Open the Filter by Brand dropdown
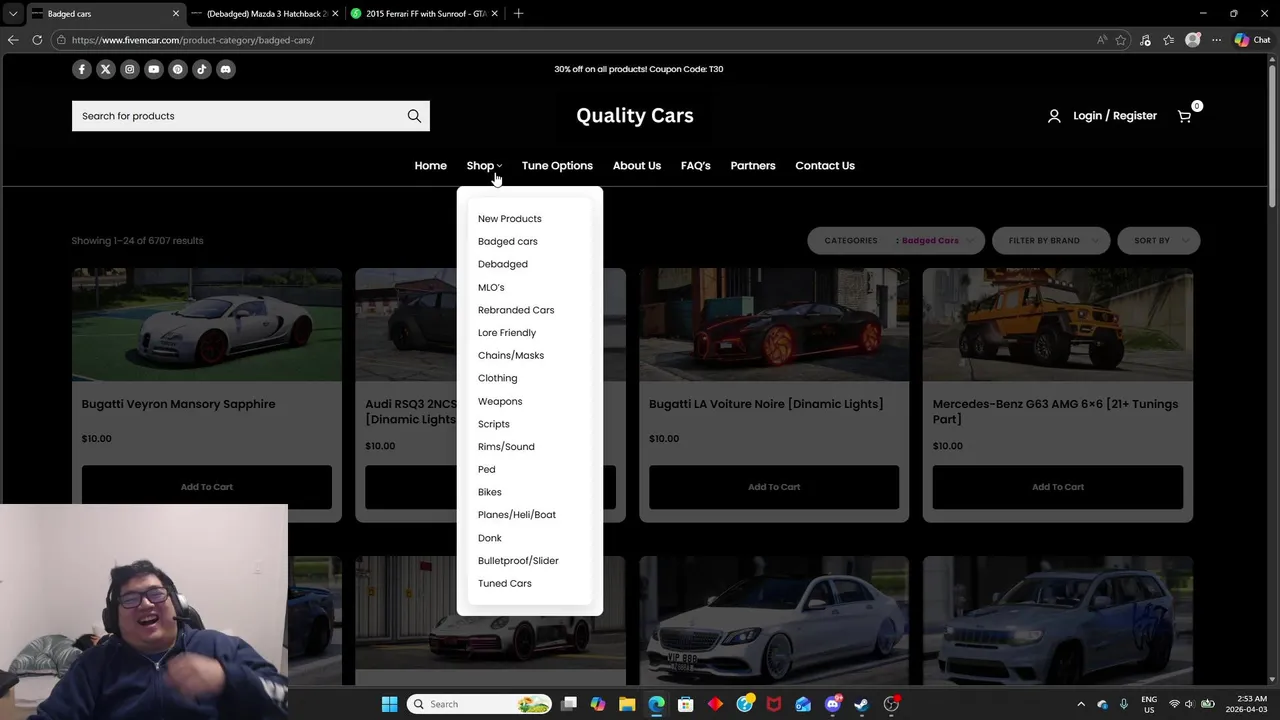This screenshot has width=1280, height=720. click(1053, 240)
